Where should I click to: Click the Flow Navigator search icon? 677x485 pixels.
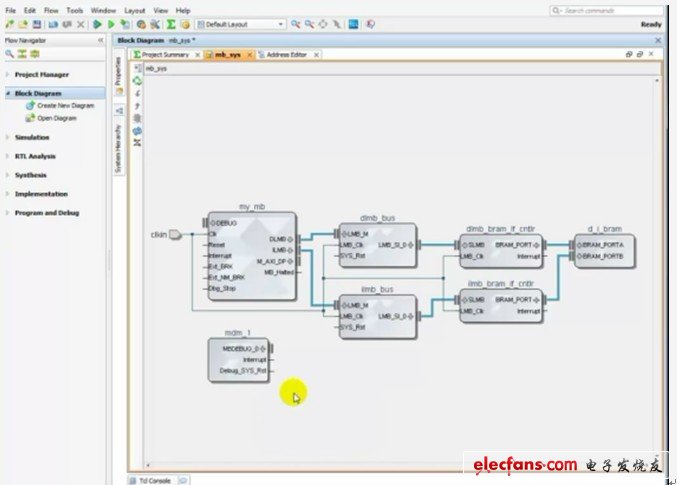(x=9, y=52)
